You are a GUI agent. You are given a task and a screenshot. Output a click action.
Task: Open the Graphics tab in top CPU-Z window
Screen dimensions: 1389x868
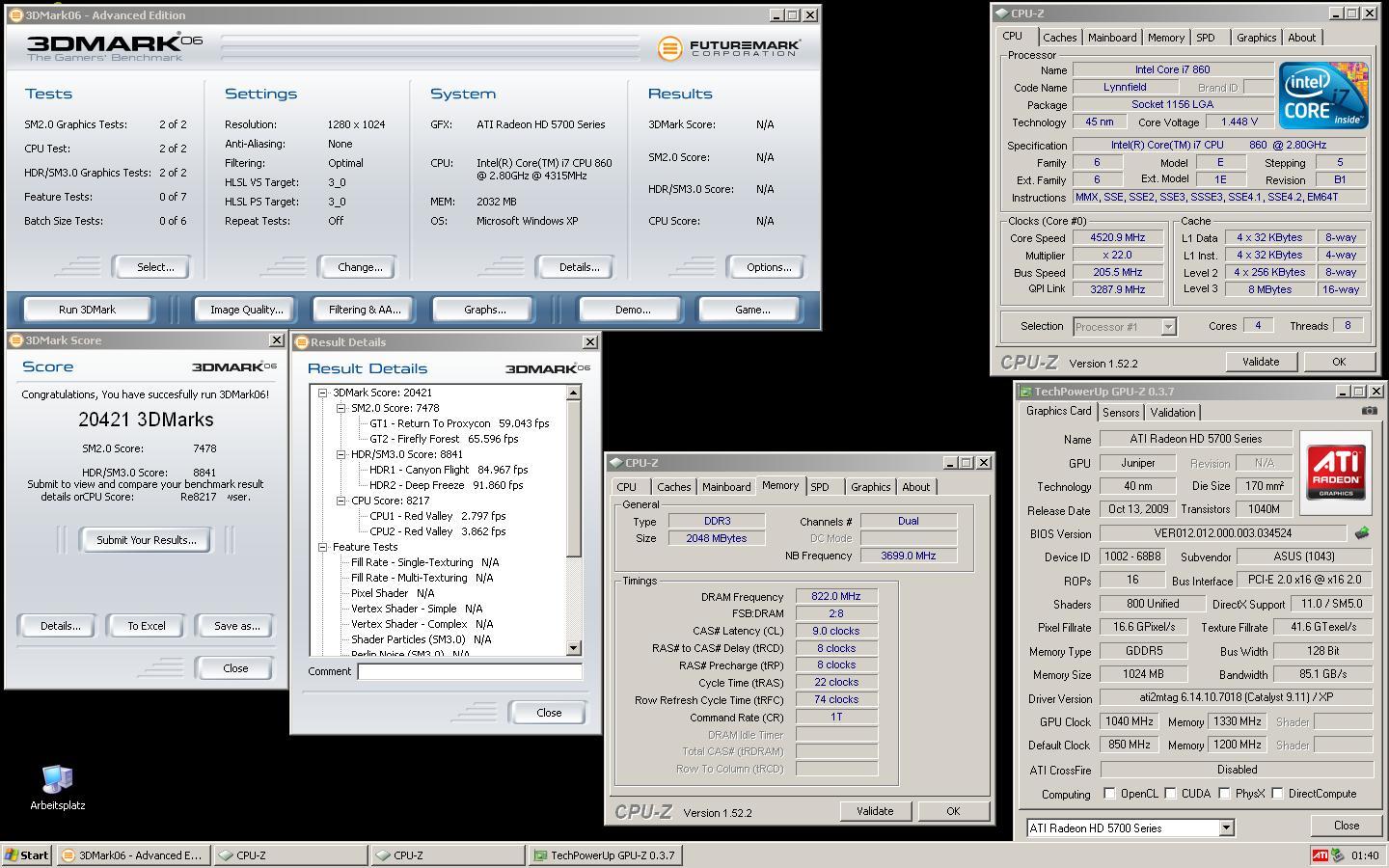point(1256,38)
